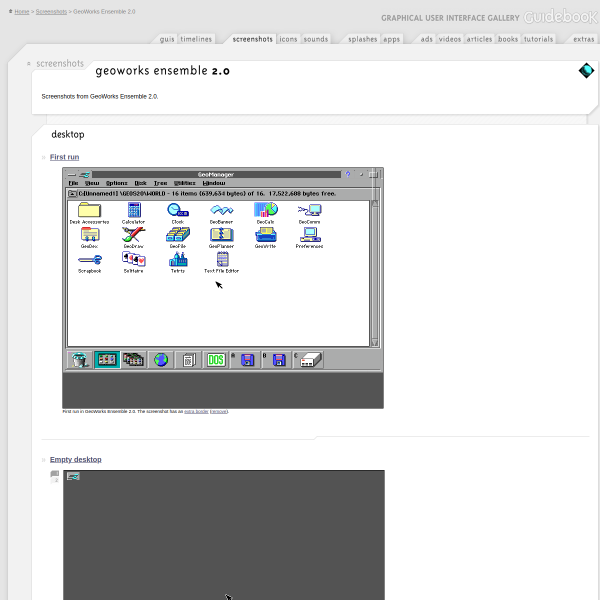
Task: Open the Clock application icon
Action: click(x=178, y=213)
